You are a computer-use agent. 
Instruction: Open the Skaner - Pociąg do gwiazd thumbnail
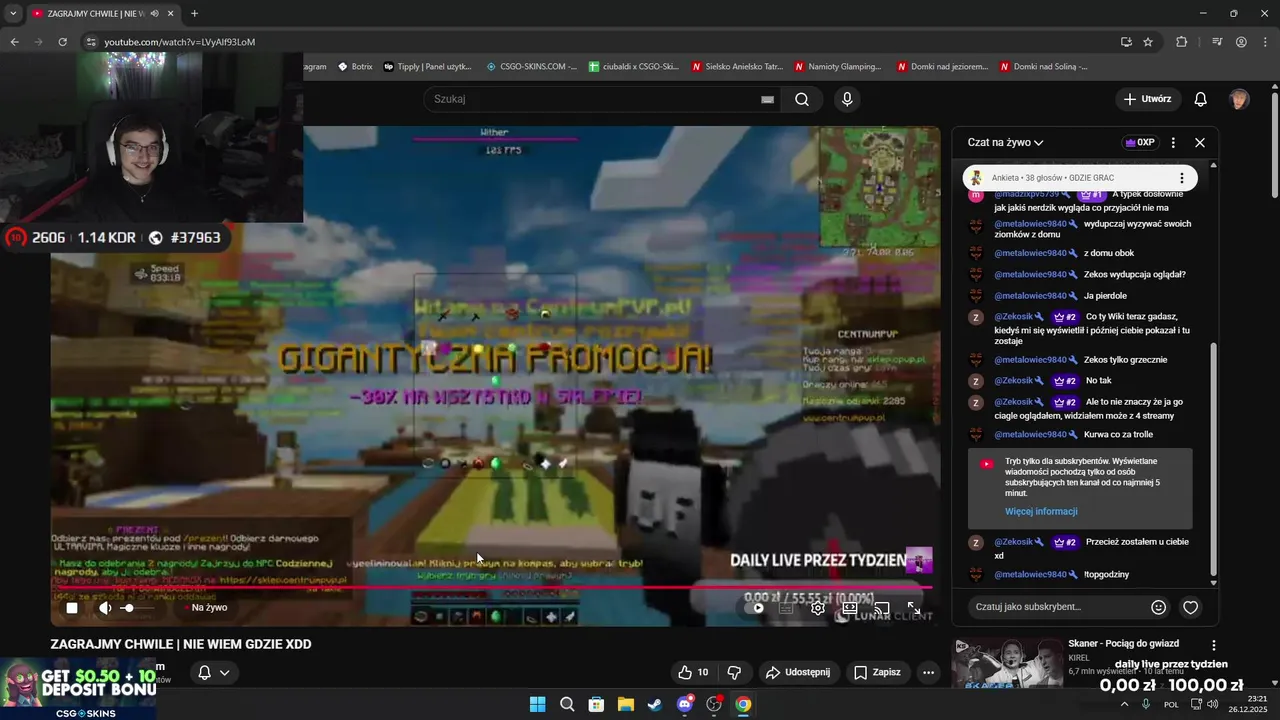(x=1007, y=664)
